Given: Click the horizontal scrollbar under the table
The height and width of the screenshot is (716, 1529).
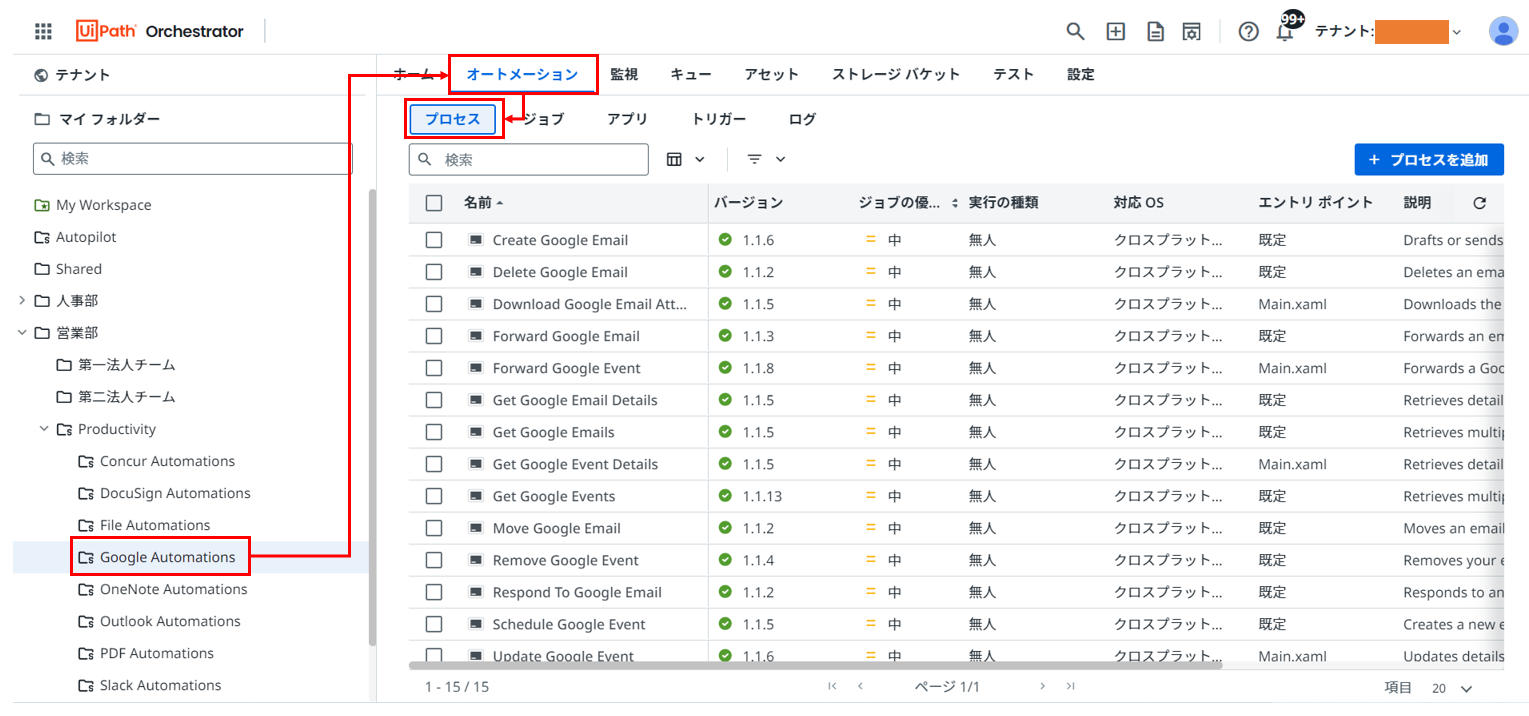Looking at the screenshot, I should (815, 664).
